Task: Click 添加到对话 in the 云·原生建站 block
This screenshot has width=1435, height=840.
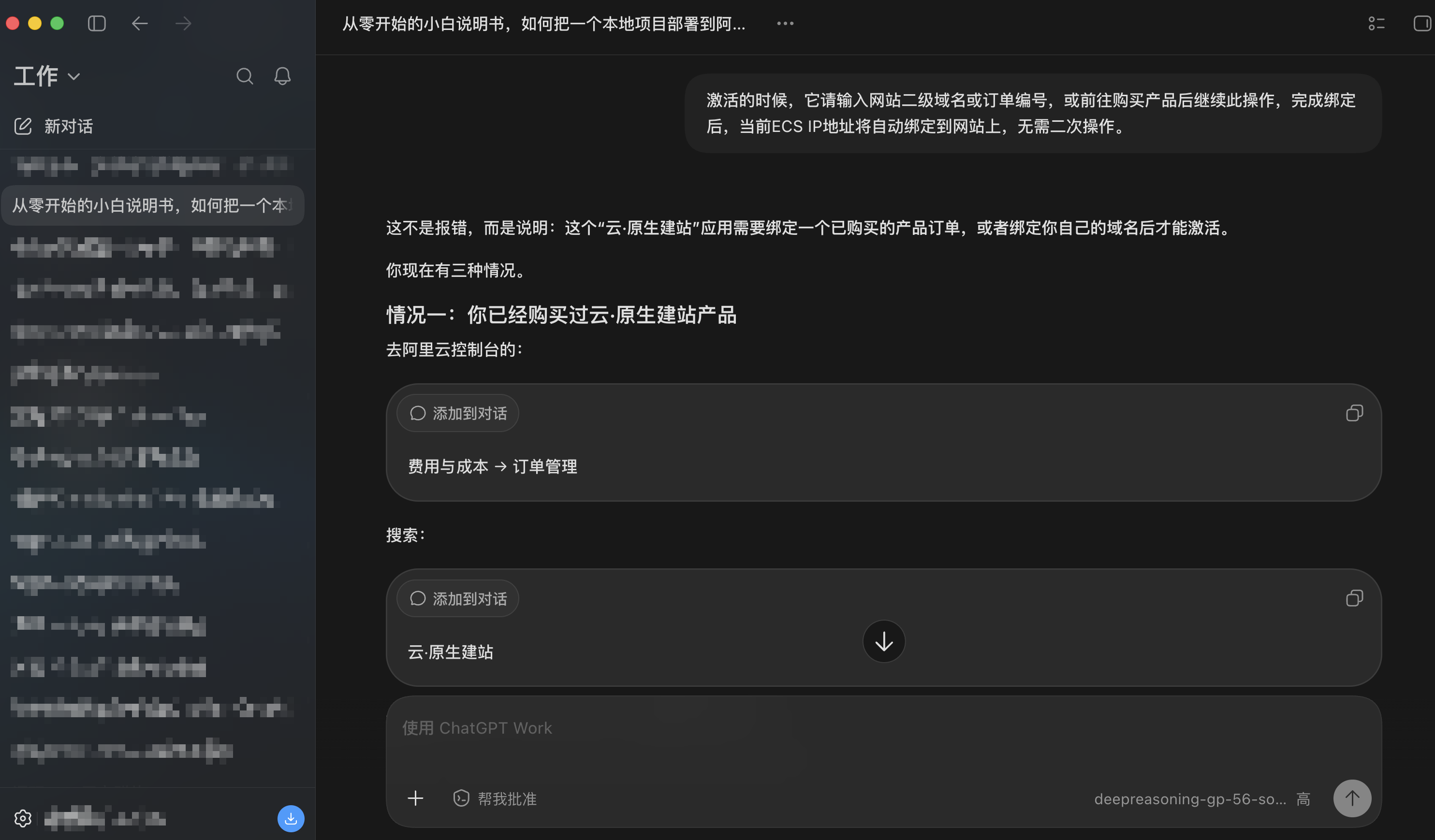Action: tap(458, 599)
